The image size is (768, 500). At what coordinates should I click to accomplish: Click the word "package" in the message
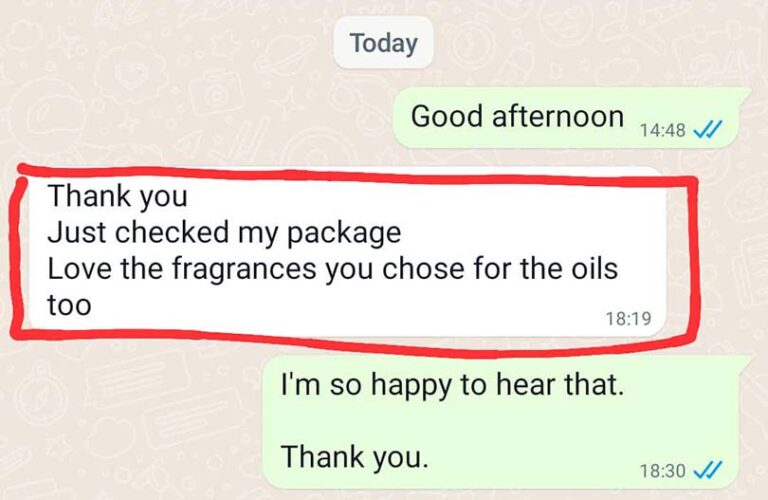point(344,233)
